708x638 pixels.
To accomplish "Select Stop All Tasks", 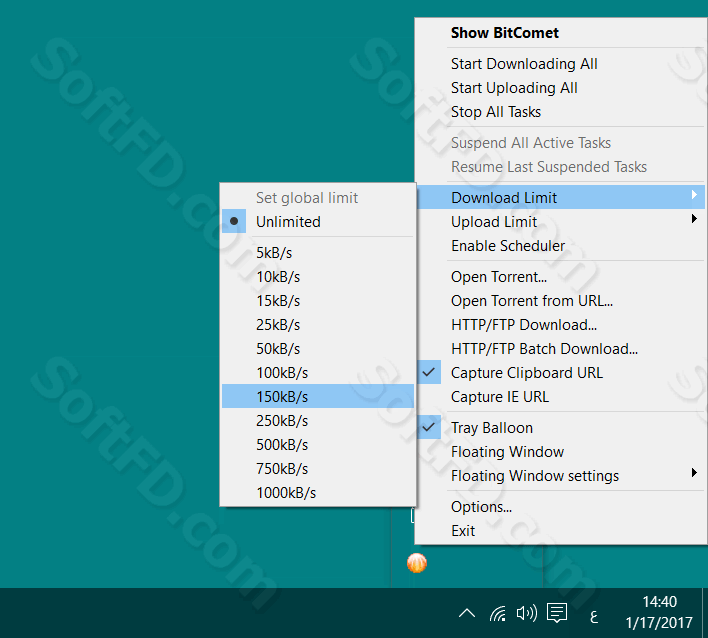I will tap(560, 112).
